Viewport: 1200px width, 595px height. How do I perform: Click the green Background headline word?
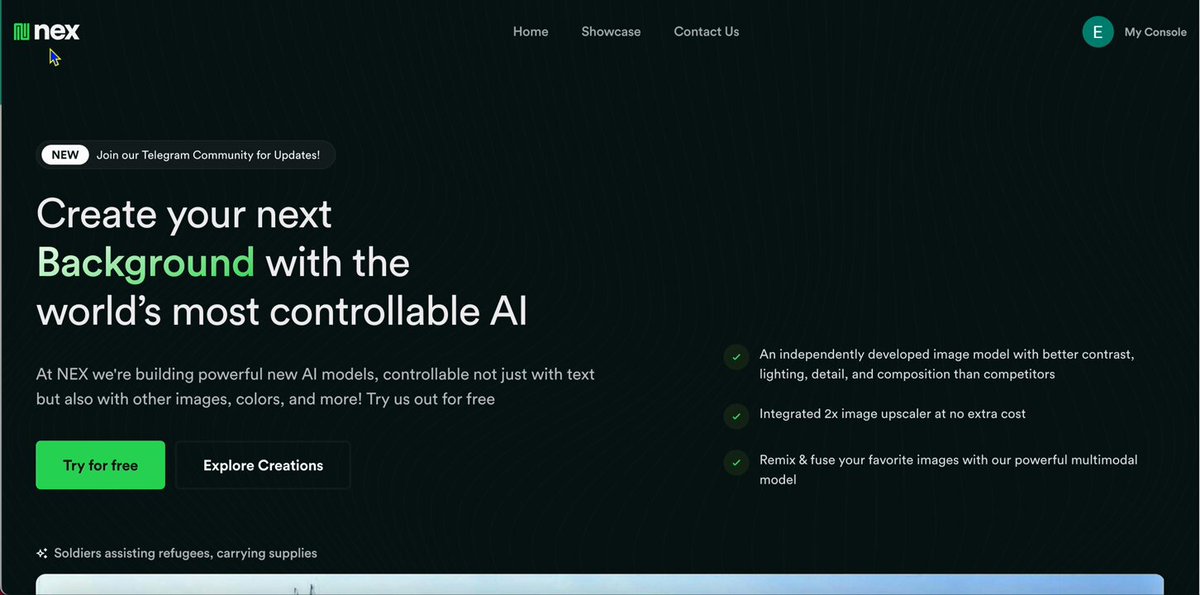146,263
